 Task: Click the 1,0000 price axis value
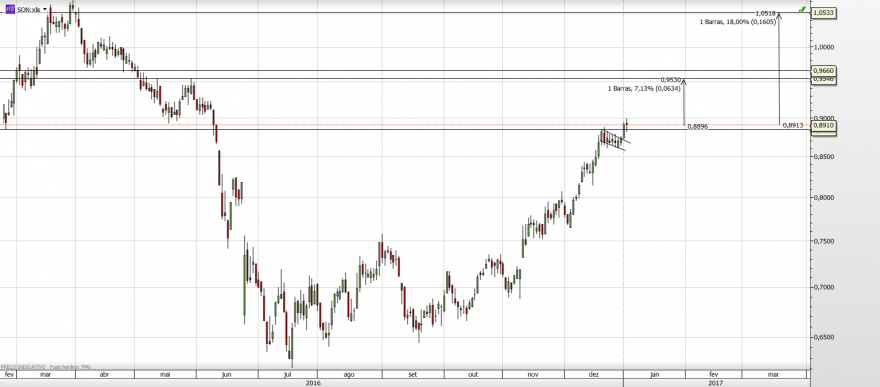click(x=824, y=47)
